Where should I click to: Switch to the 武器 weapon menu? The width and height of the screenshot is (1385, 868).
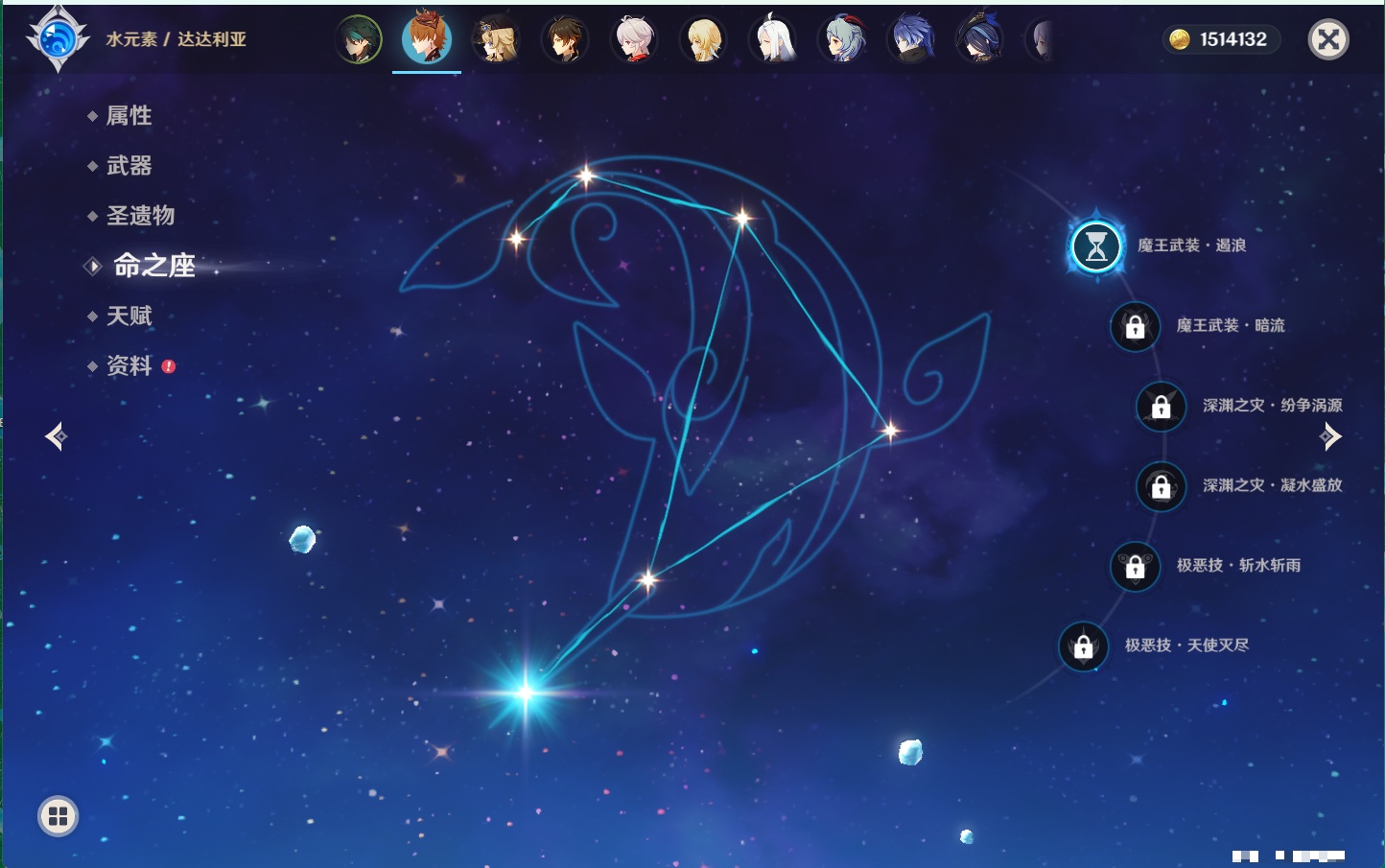pyautogui.click(x=129, y=166)
